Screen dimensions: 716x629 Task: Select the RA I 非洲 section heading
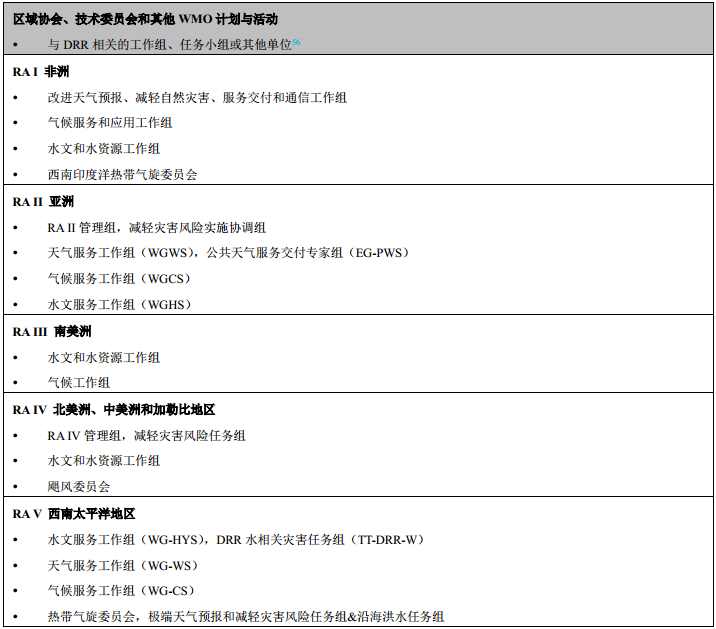coord(42,72)
